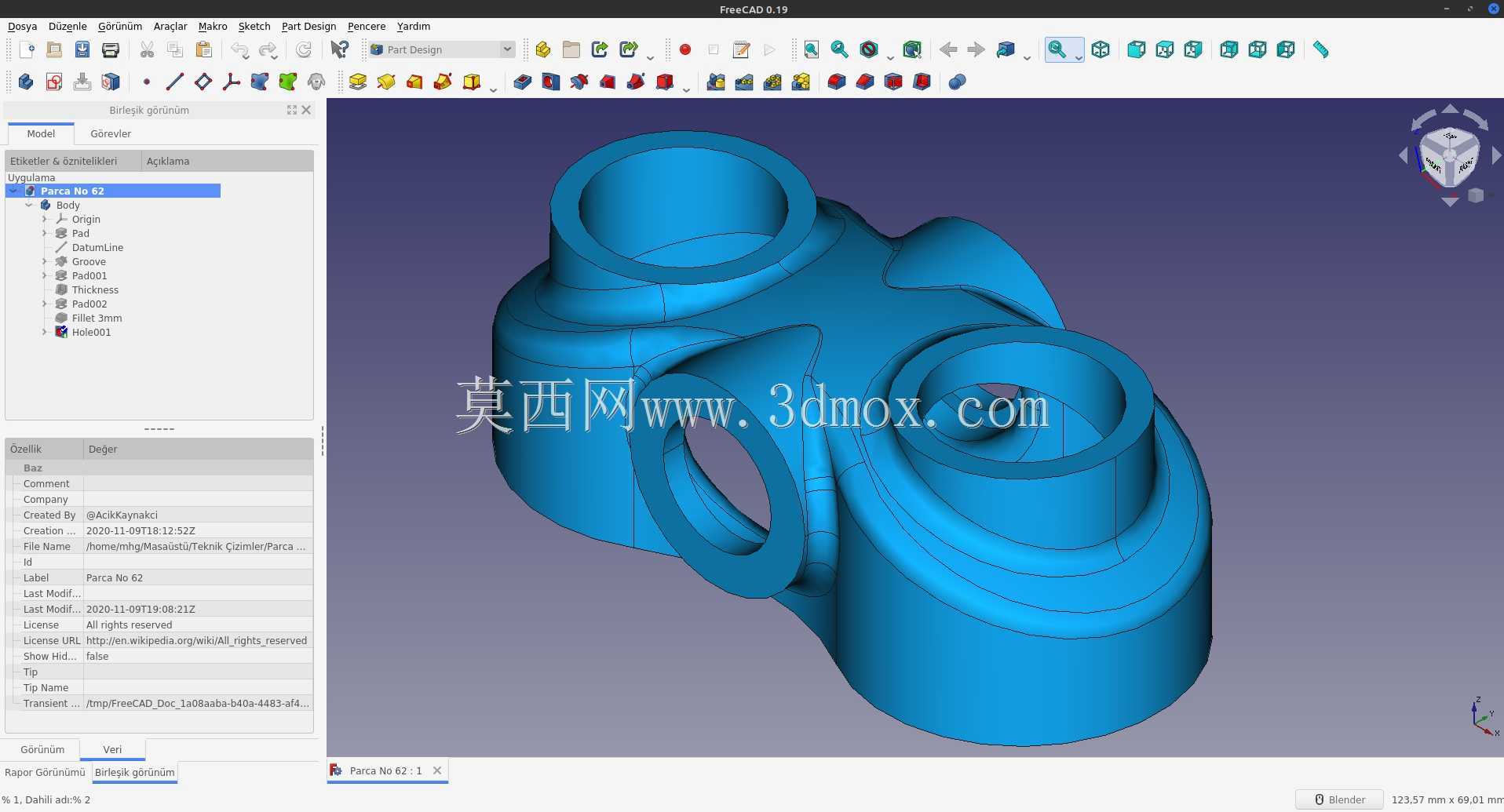Select the Pad002 tree item
The width and height of the screenshot is (1504, 812).
tap(89, 304)
